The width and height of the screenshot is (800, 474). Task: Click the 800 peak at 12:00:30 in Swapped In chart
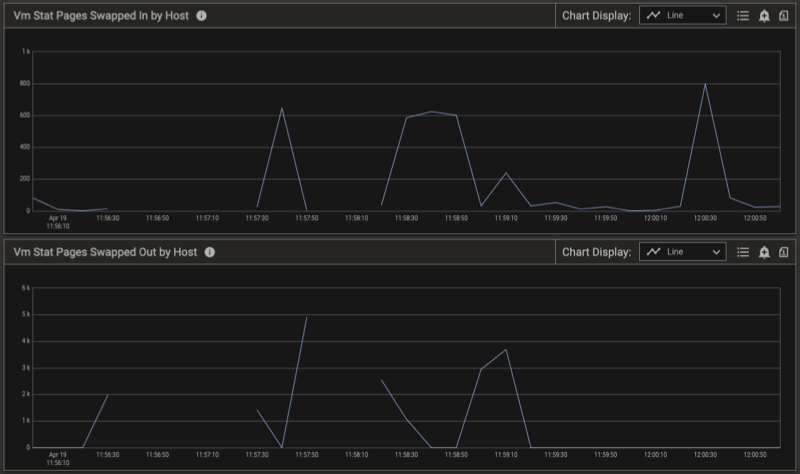point(705,84)
